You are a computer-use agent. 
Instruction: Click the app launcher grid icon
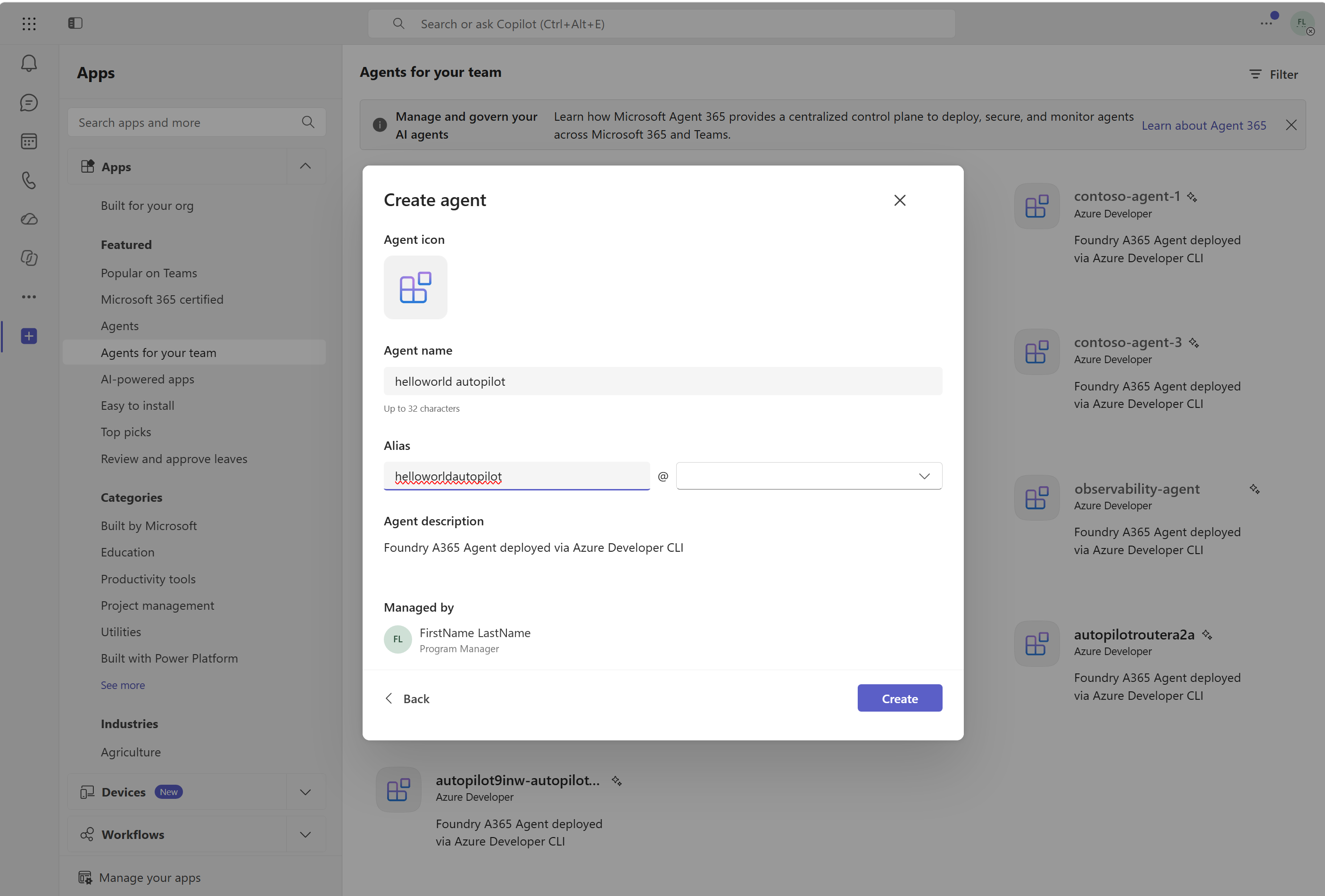point(29,24)
